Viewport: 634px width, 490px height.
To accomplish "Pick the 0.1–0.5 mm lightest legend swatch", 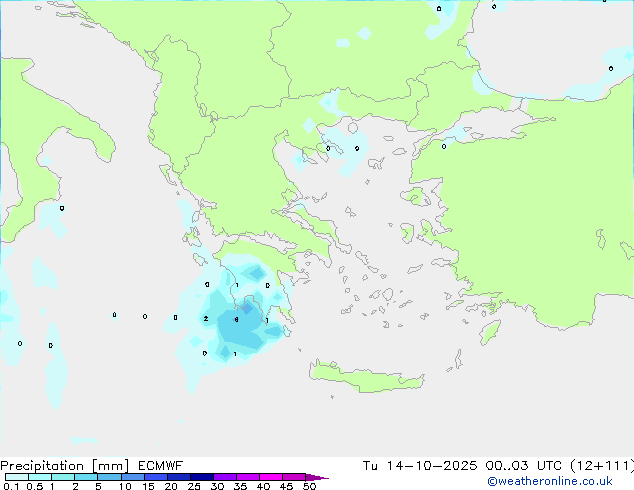I will (17, 477).
